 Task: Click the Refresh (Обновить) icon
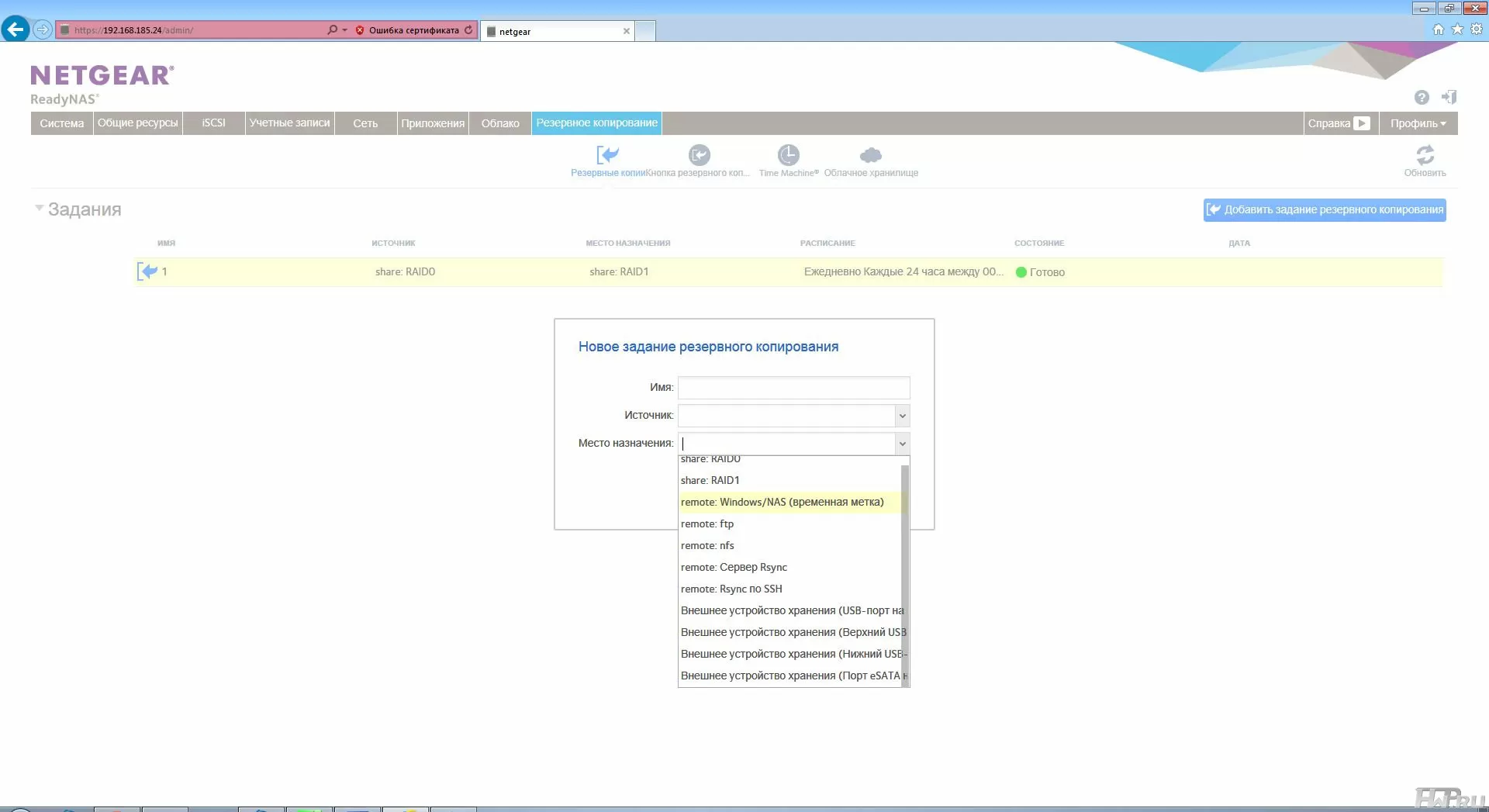[x=1425, y=156]
